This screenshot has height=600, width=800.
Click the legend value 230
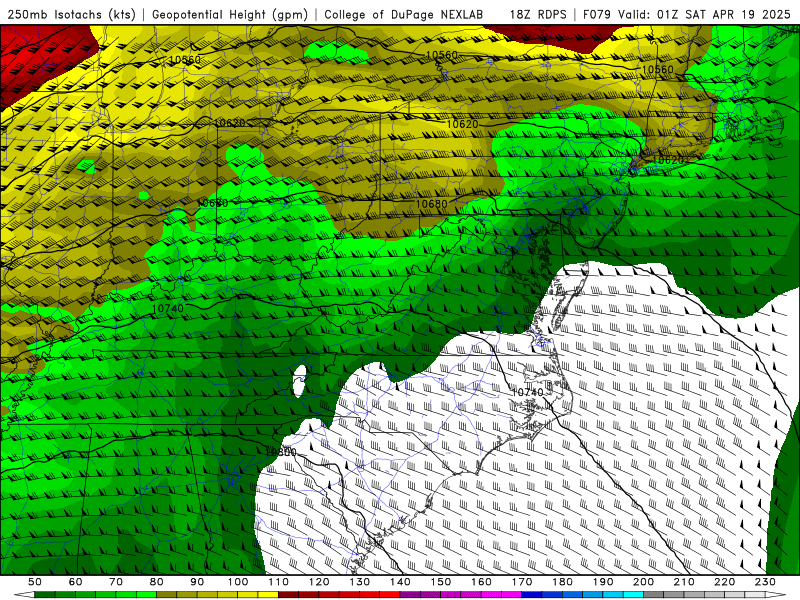(765, 582)
